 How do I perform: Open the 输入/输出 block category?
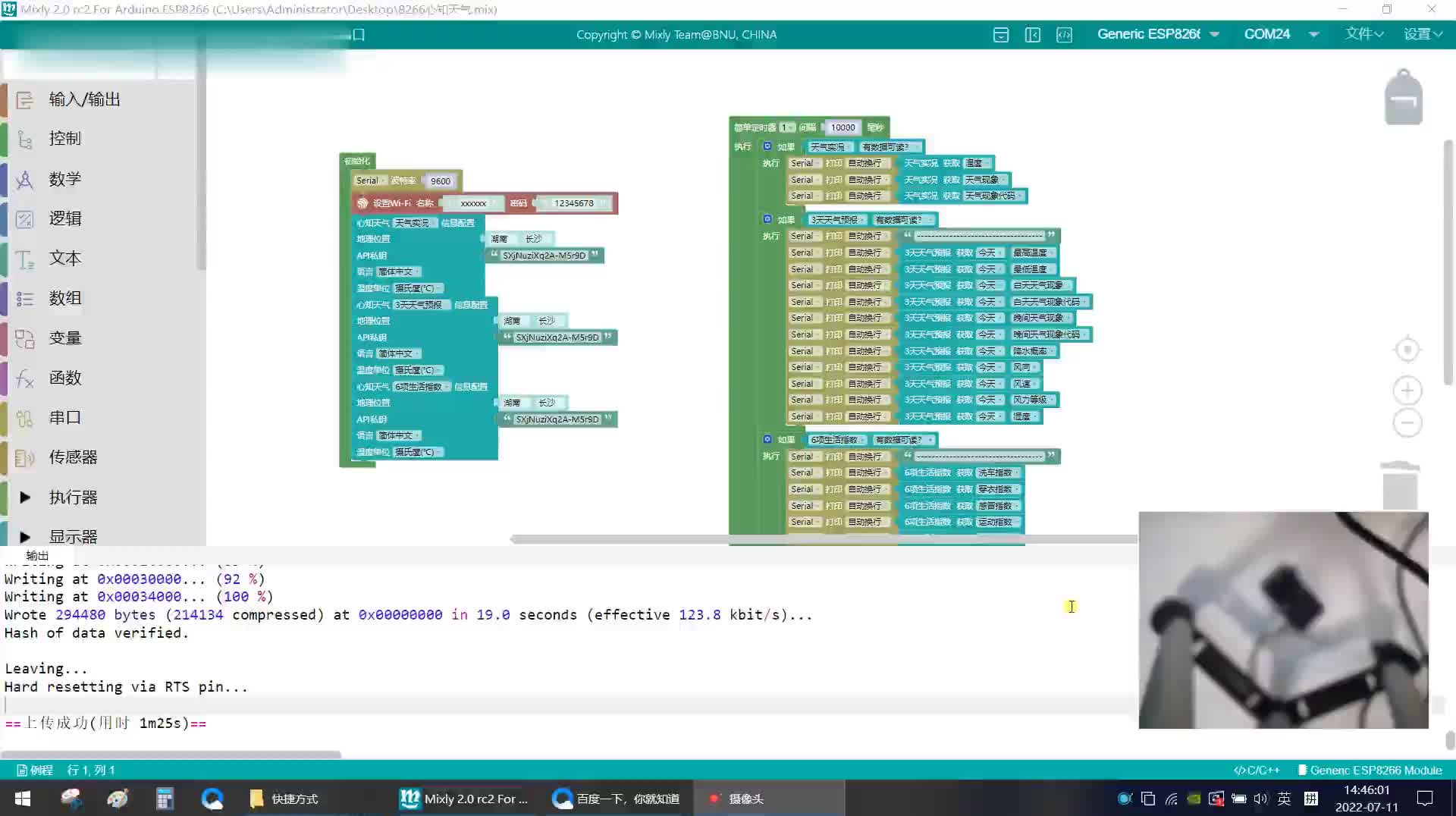(85, 99)
